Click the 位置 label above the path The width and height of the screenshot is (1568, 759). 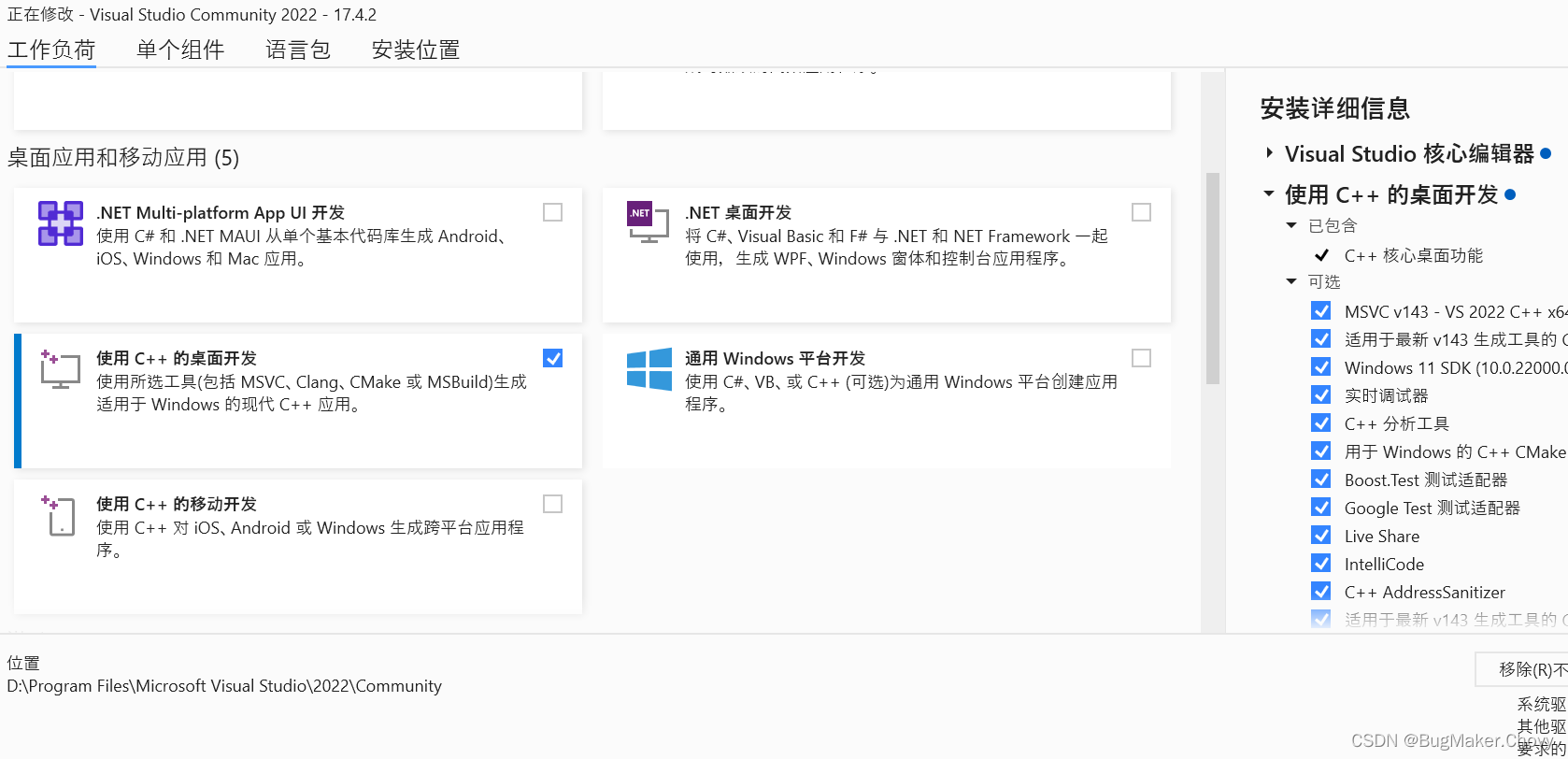[x=23, y=663]
